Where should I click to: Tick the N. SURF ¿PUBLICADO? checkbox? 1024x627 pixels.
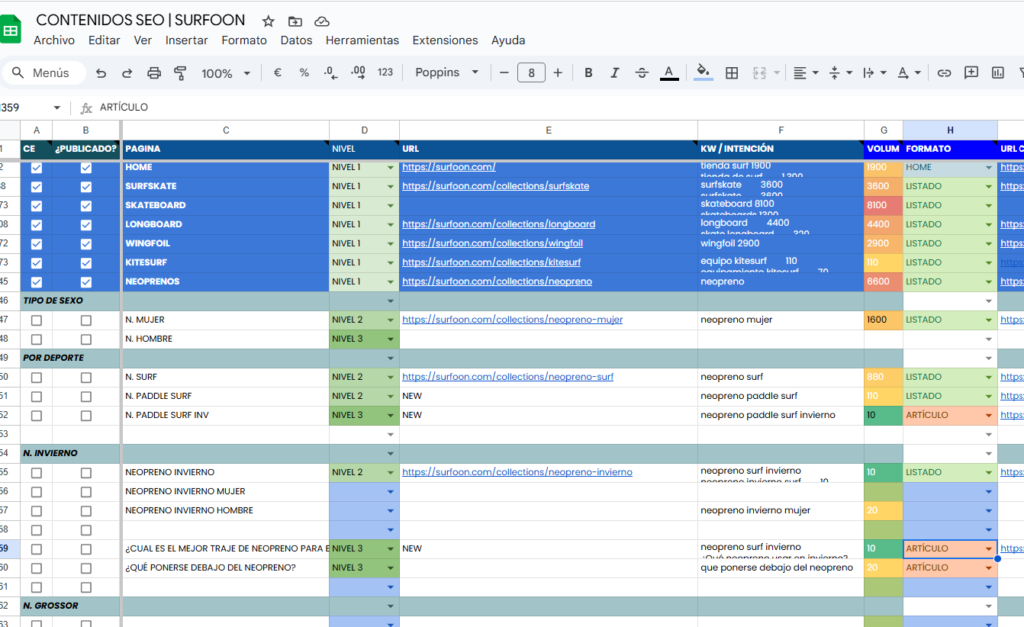coord(86,377)
